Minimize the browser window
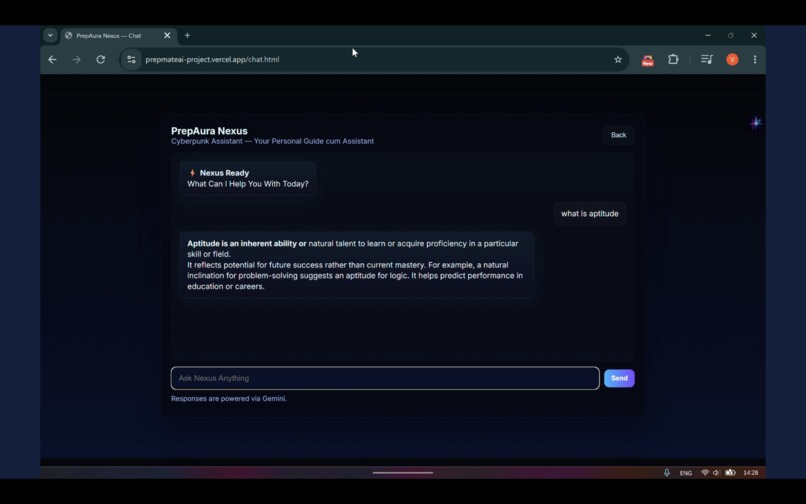Image resolution: width=806 pixels, height=504 pixels. pyautogui.click(x=708, y=35)
